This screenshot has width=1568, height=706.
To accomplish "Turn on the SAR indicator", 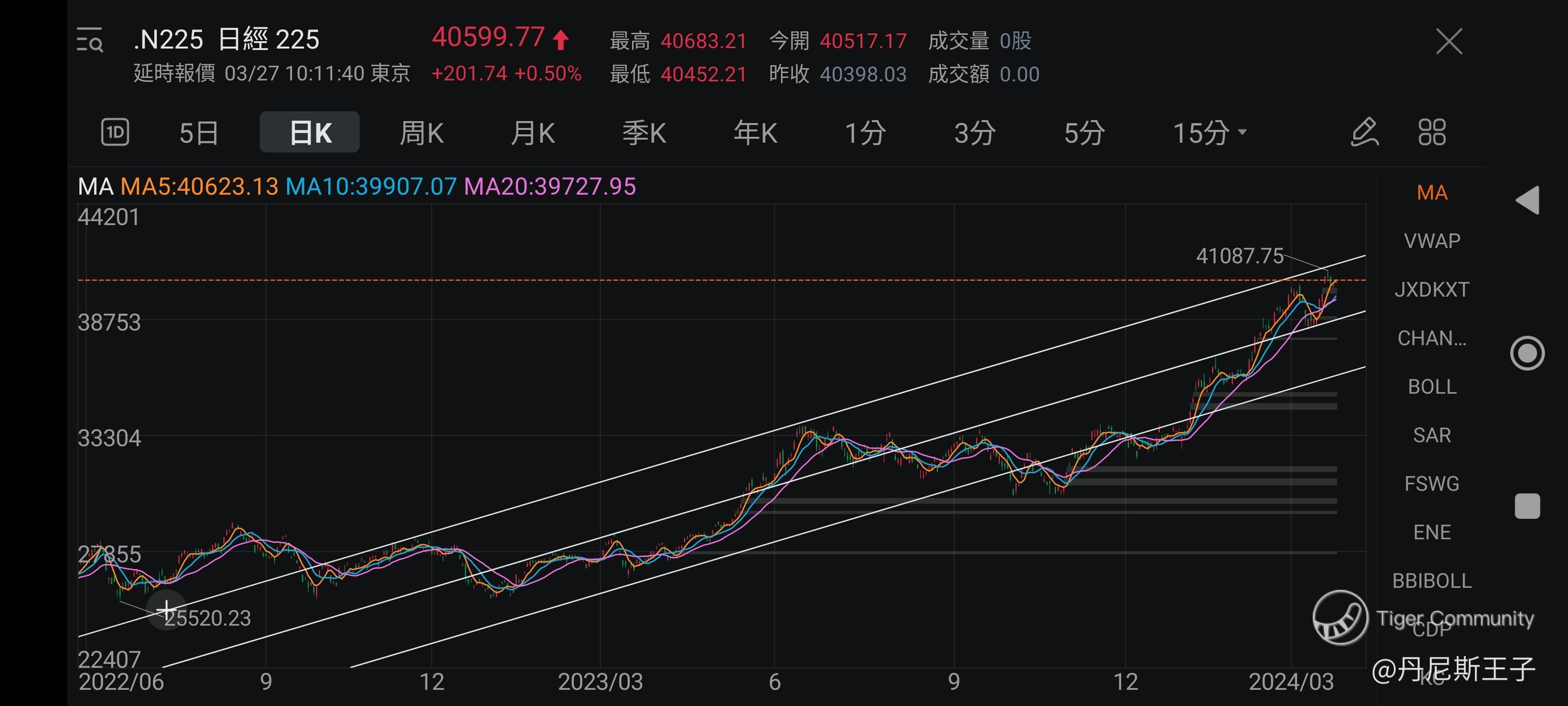I will point(1432,435).
